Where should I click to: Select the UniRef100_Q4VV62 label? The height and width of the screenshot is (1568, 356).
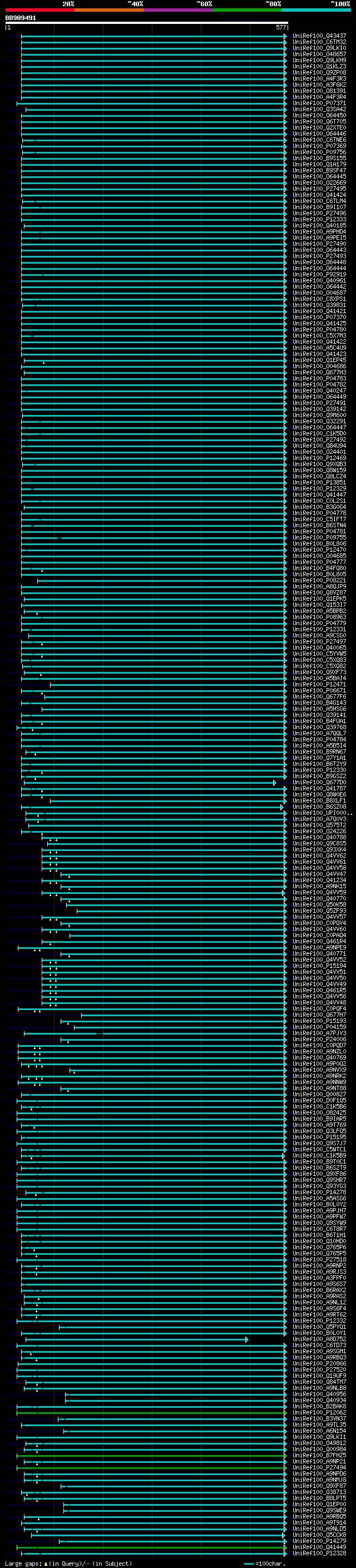(x=319, y=856)
